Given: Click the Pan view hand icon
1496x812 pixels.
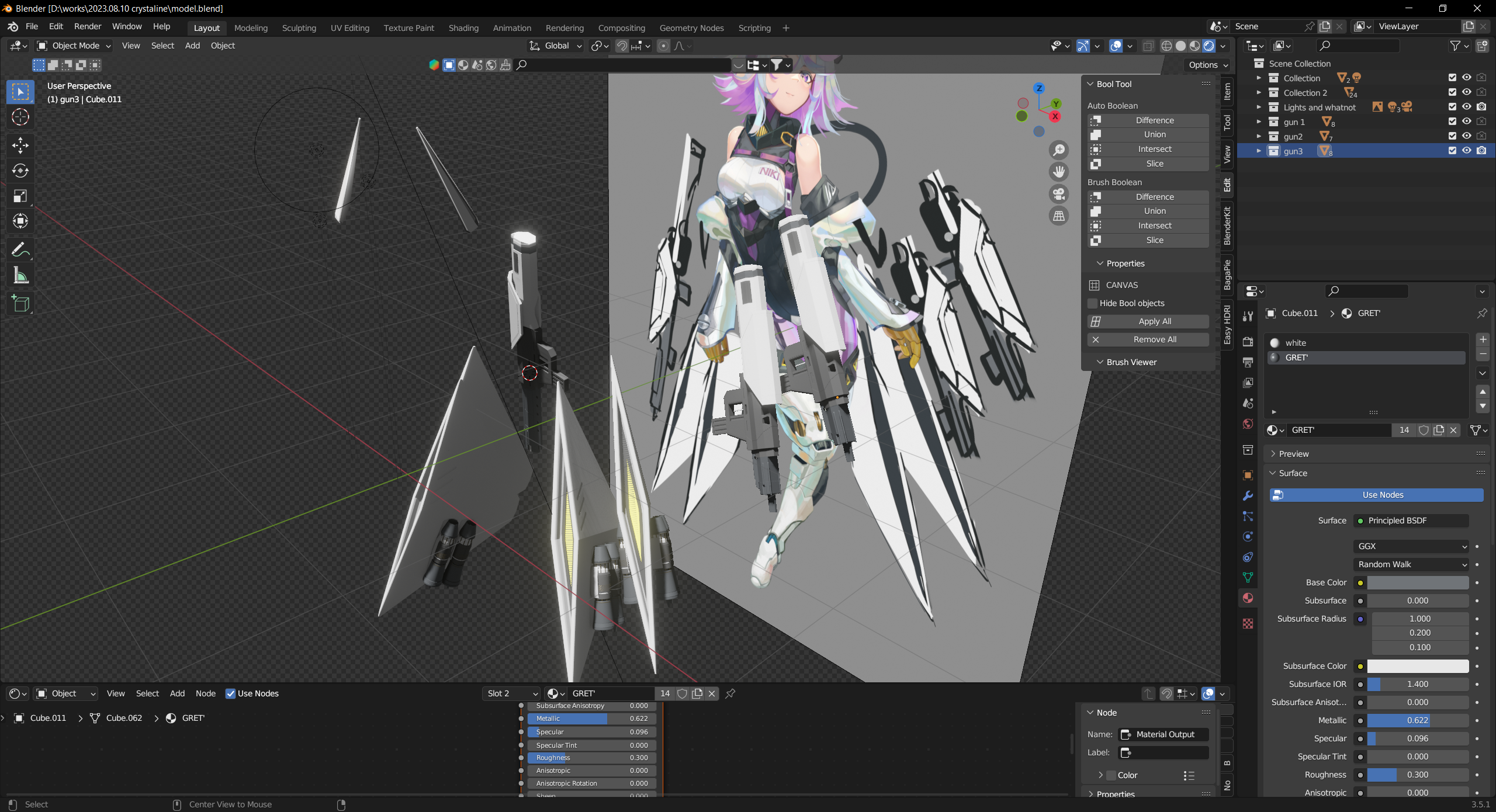Looking at the screenshot, I should (1059, 172).
